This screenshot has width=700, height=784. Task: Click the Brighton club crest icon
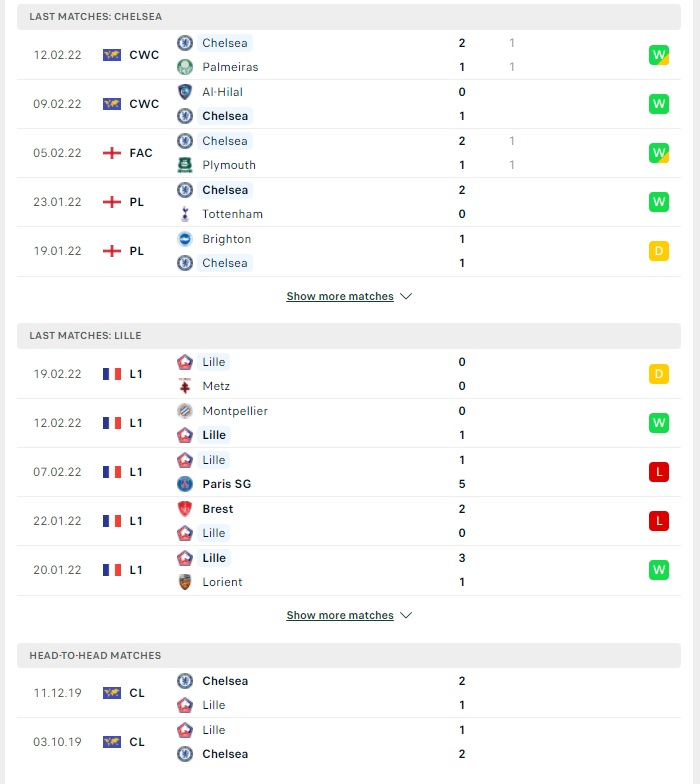point(185,239)
